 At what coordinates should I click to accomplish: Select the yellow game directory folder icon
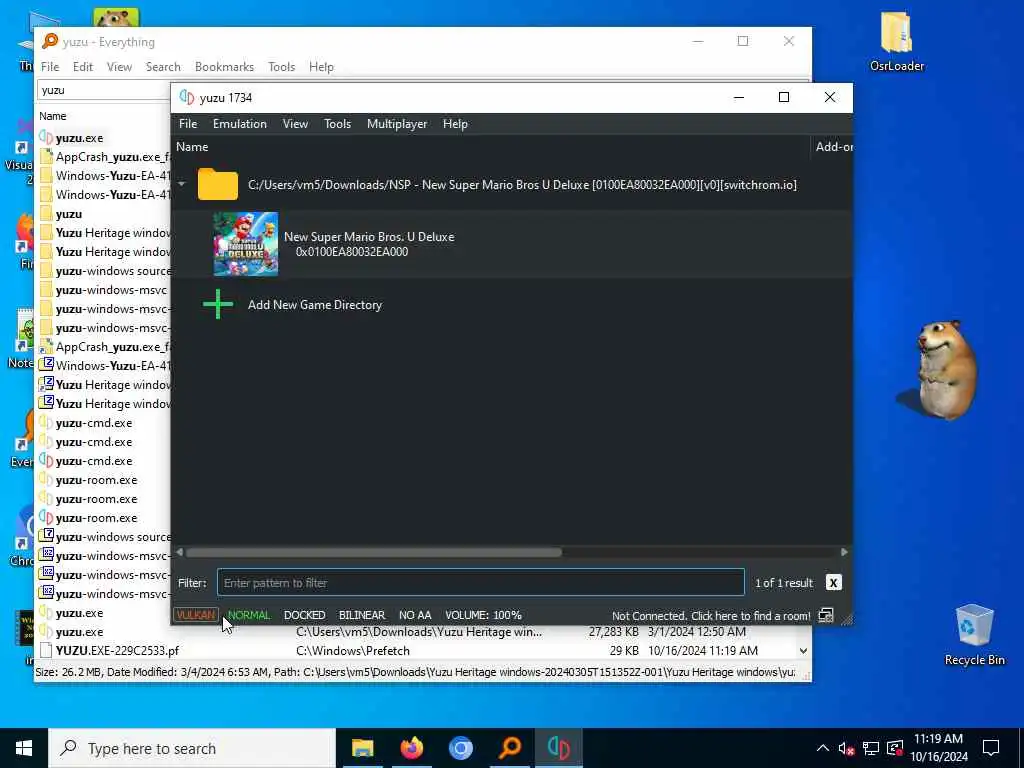218,184
